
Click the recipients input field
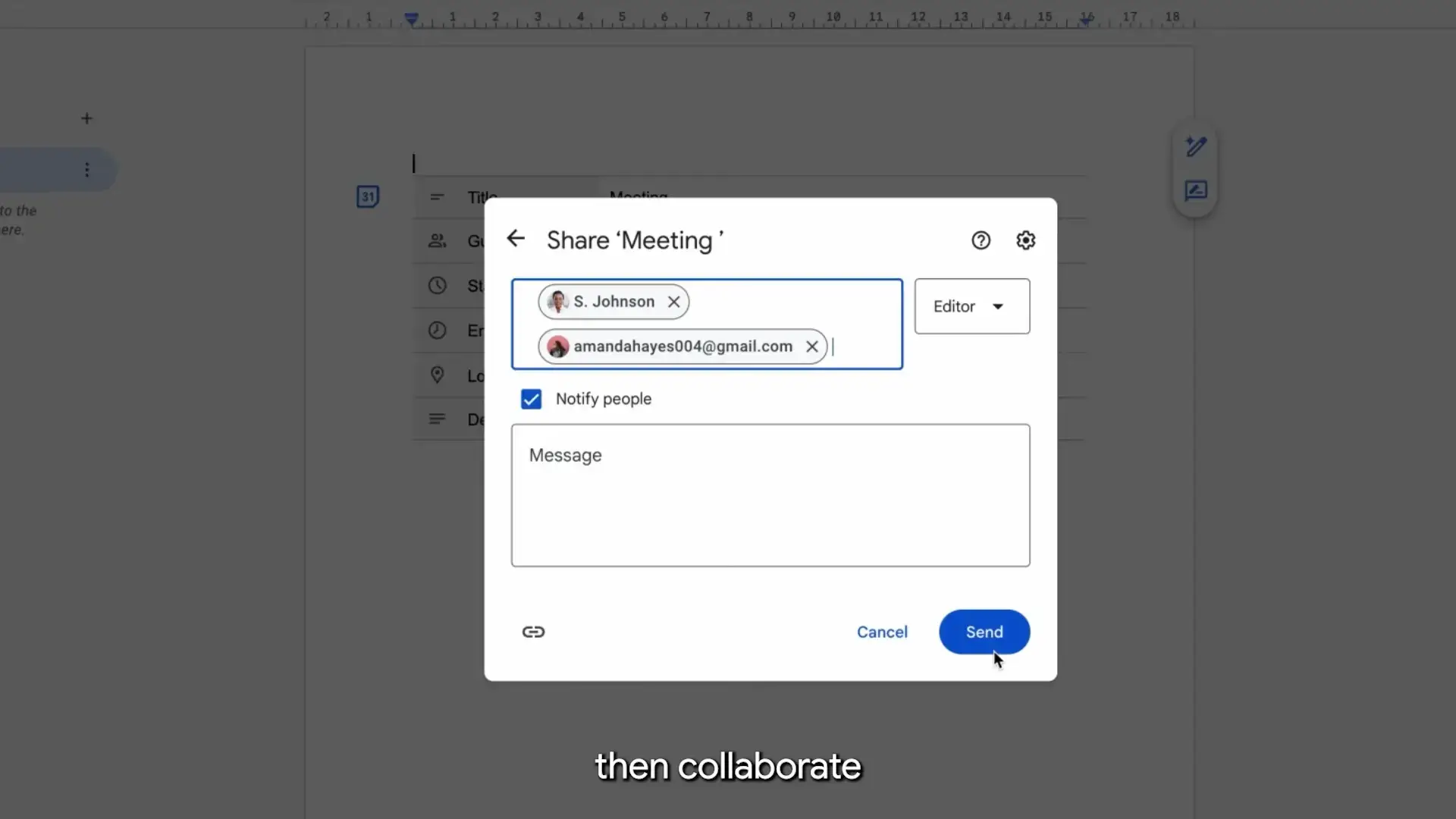tap(864, 347)
